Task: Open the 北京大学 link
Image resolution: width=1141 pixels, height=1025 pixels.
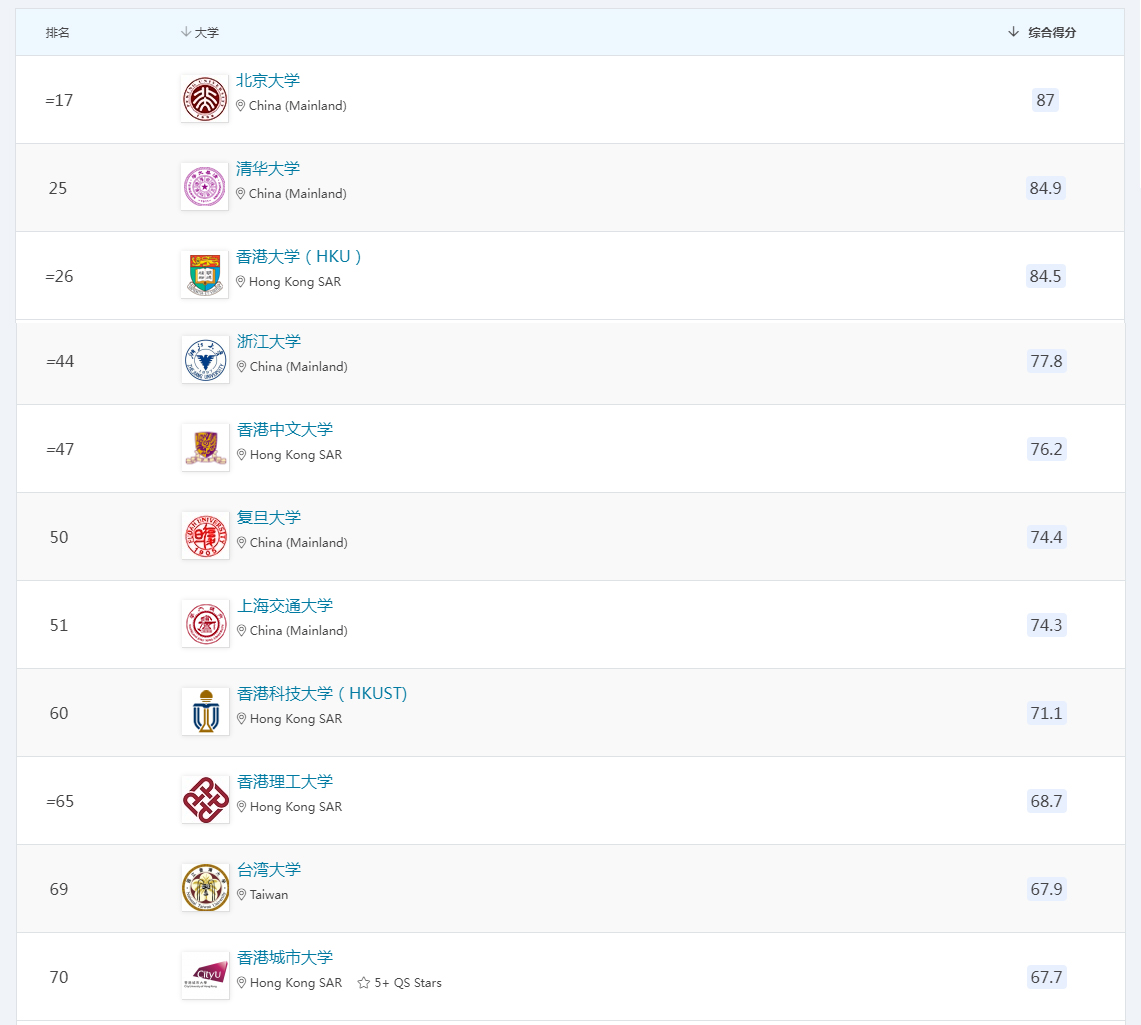Action: [268, 81]
